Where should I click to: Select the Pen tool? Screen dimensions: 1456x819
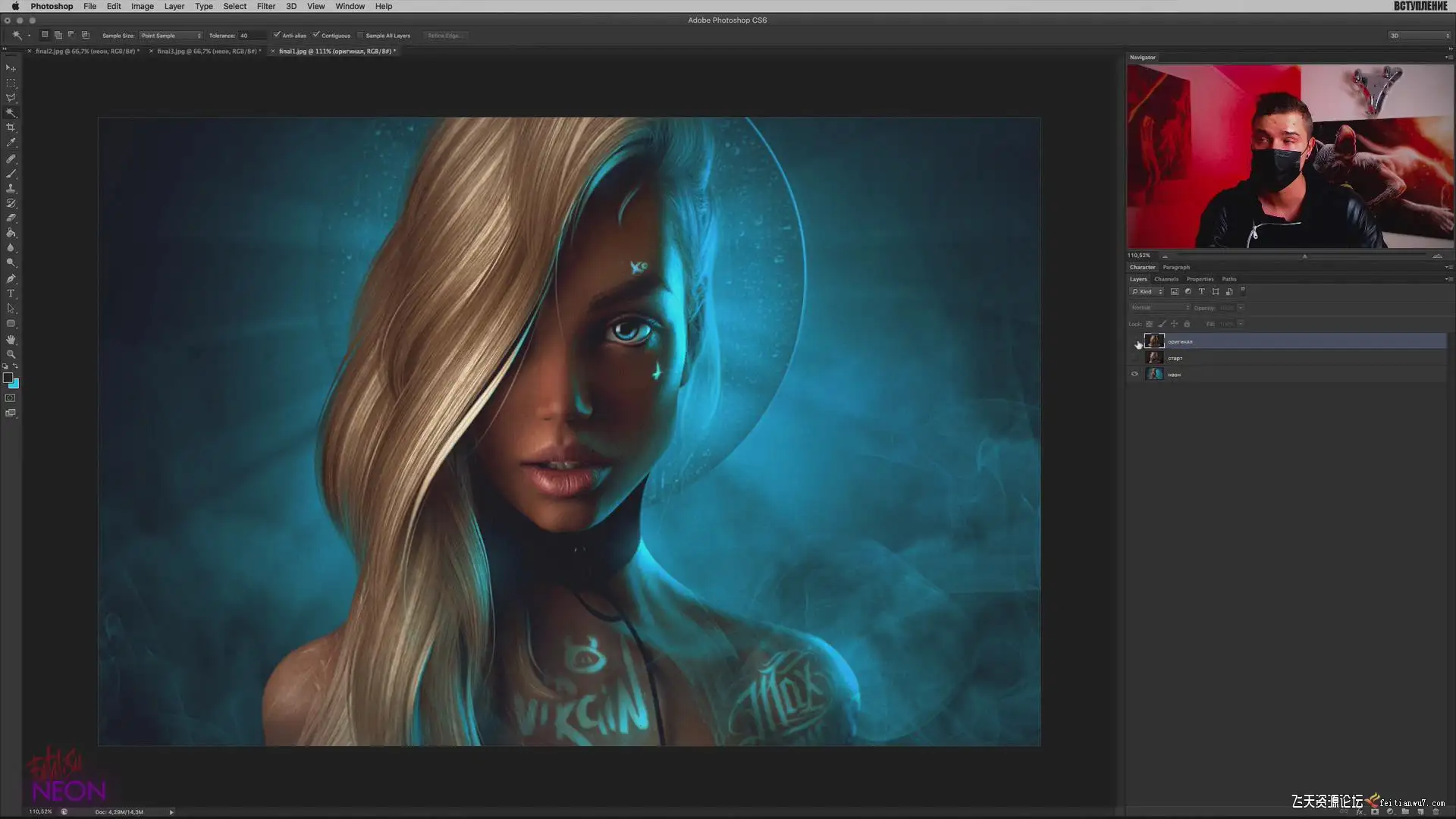click(11, 278)
